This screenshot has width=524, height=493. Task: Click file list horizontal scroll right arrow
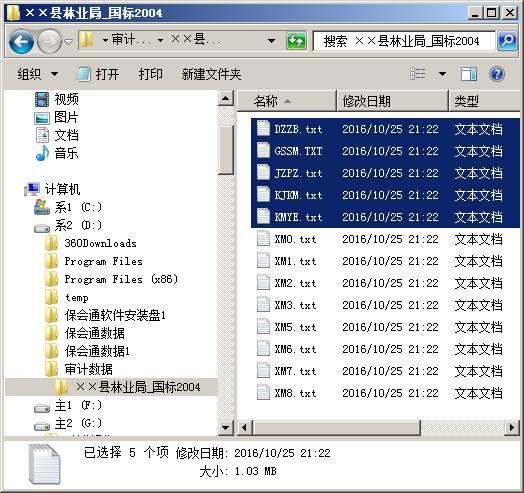pyautogui.click(x=512, y=427)
